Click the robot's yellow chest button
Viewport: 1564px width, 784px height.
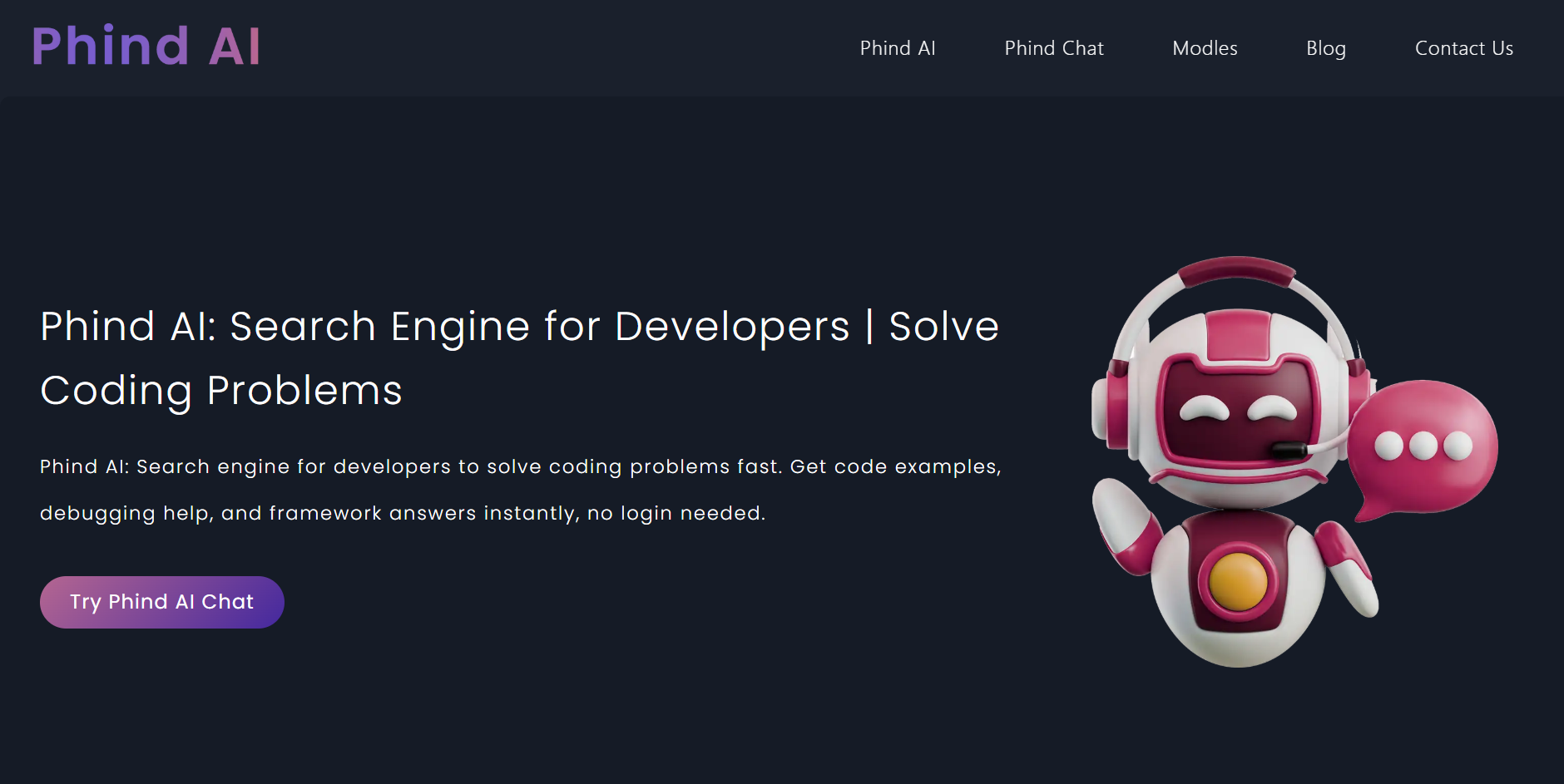coord(1238,581)
